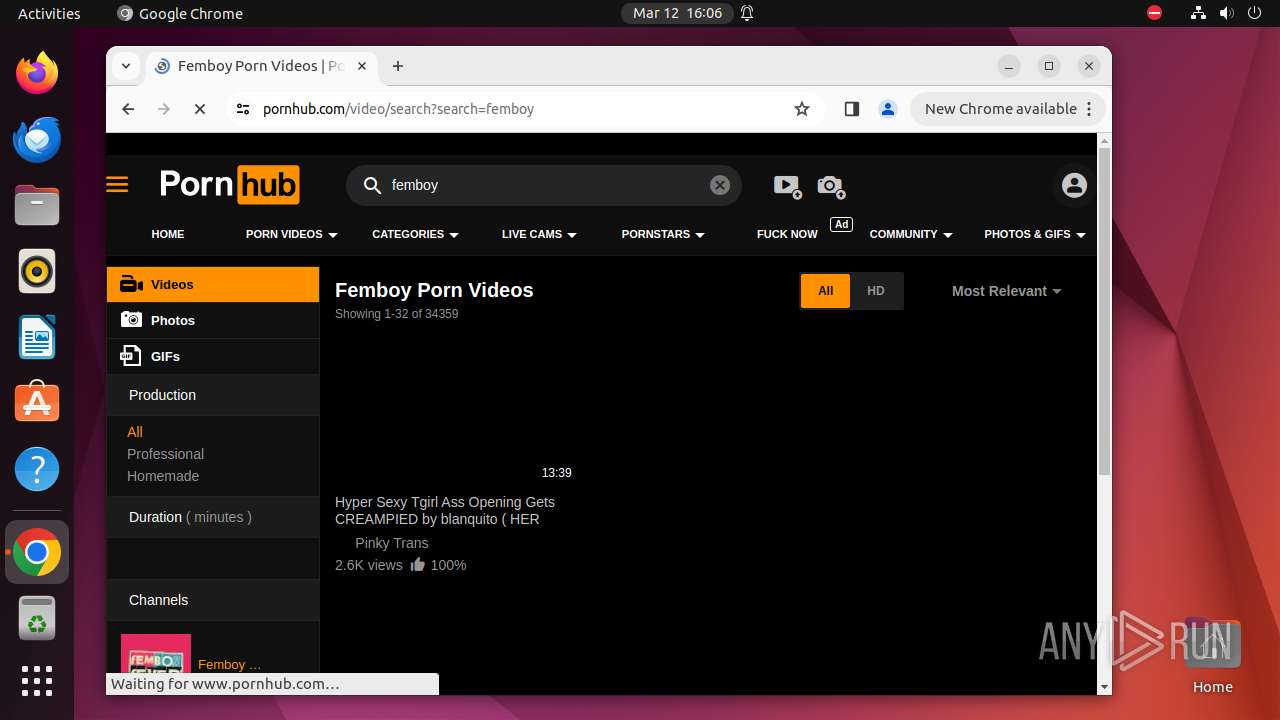The height and width of the screenshot is (720, 1280).
Task: Open Chrome's three-dot menu
Action: pos(1091,109)
